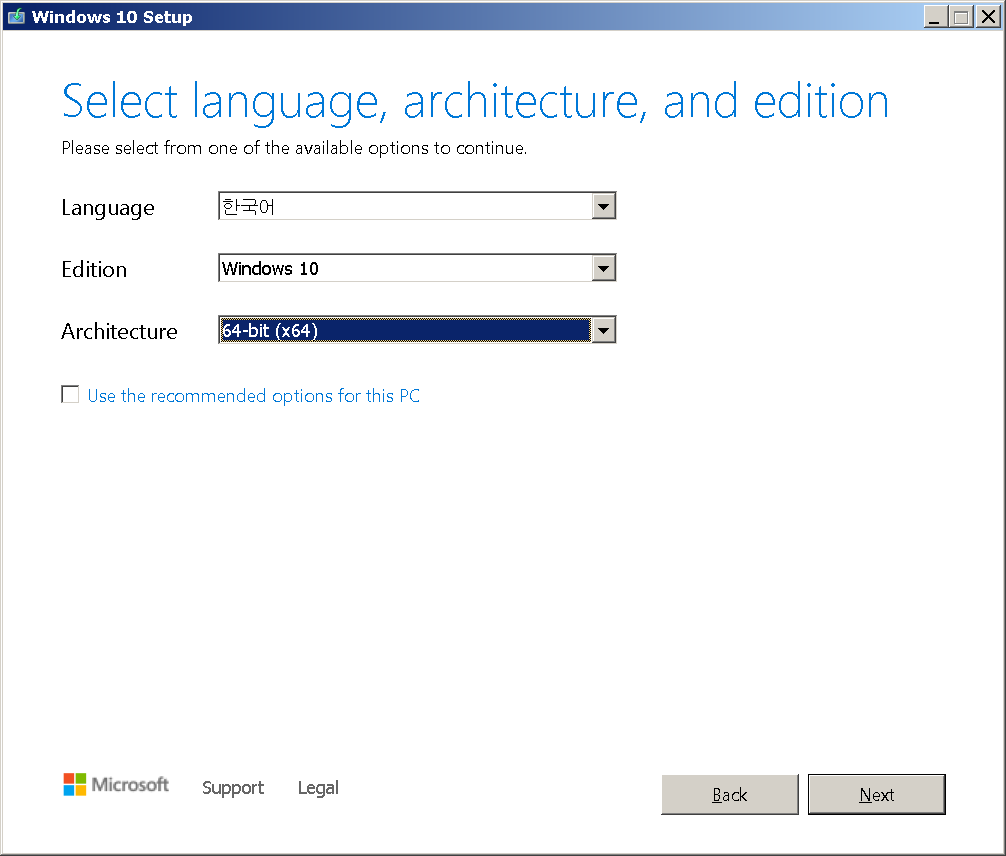1006x856 pixels.
Task: Click the 'Select language, architecture, and edition' heading
Action: coord(475,101)
